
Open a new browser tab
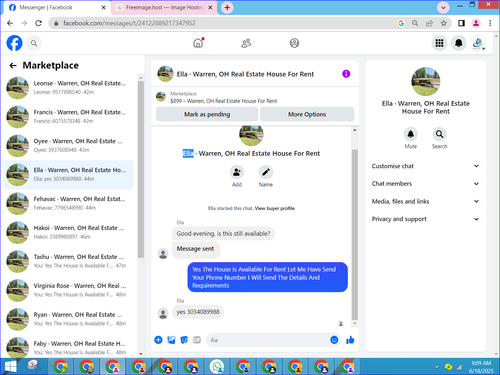[x=227, y=7]
